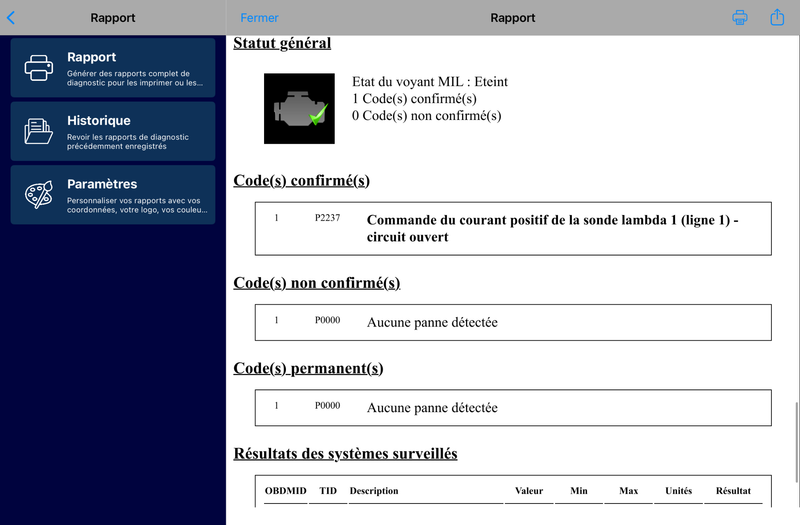
Task: Click P0000 code in permanent section
Action: [x=327, y=406]
